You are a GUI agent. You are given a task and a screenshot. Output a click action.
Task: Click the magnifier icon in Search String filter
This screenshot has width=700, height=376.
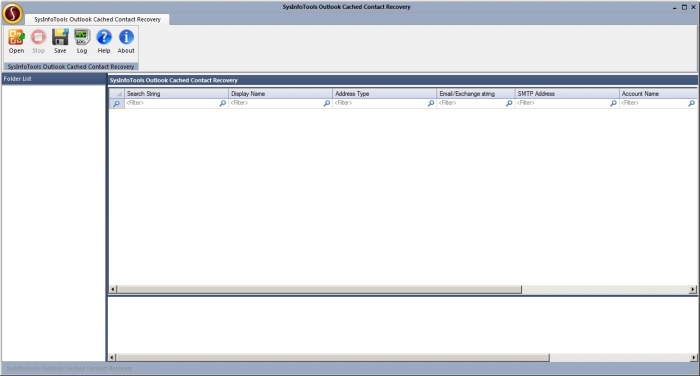coord(223,103)
